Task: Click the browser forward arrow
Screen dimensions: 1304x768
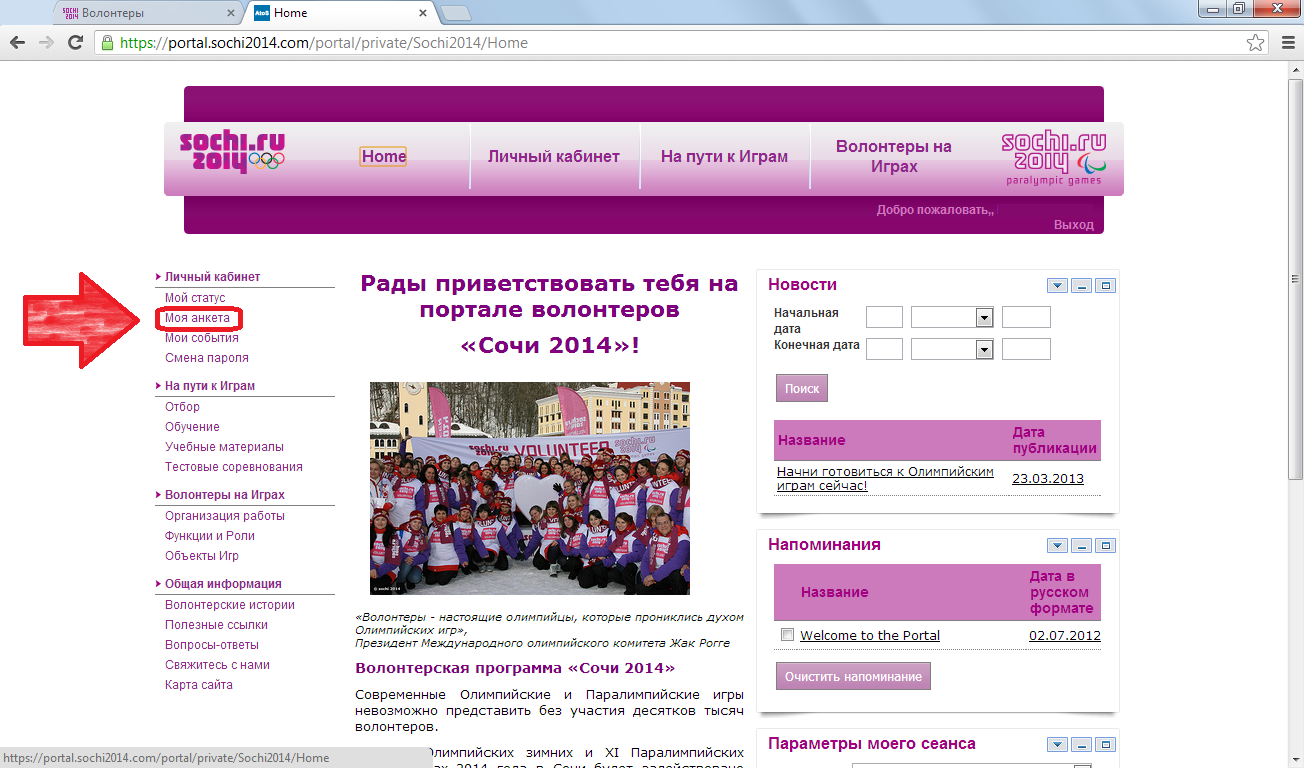Action: pyautogui.click(x=46, y=42)
